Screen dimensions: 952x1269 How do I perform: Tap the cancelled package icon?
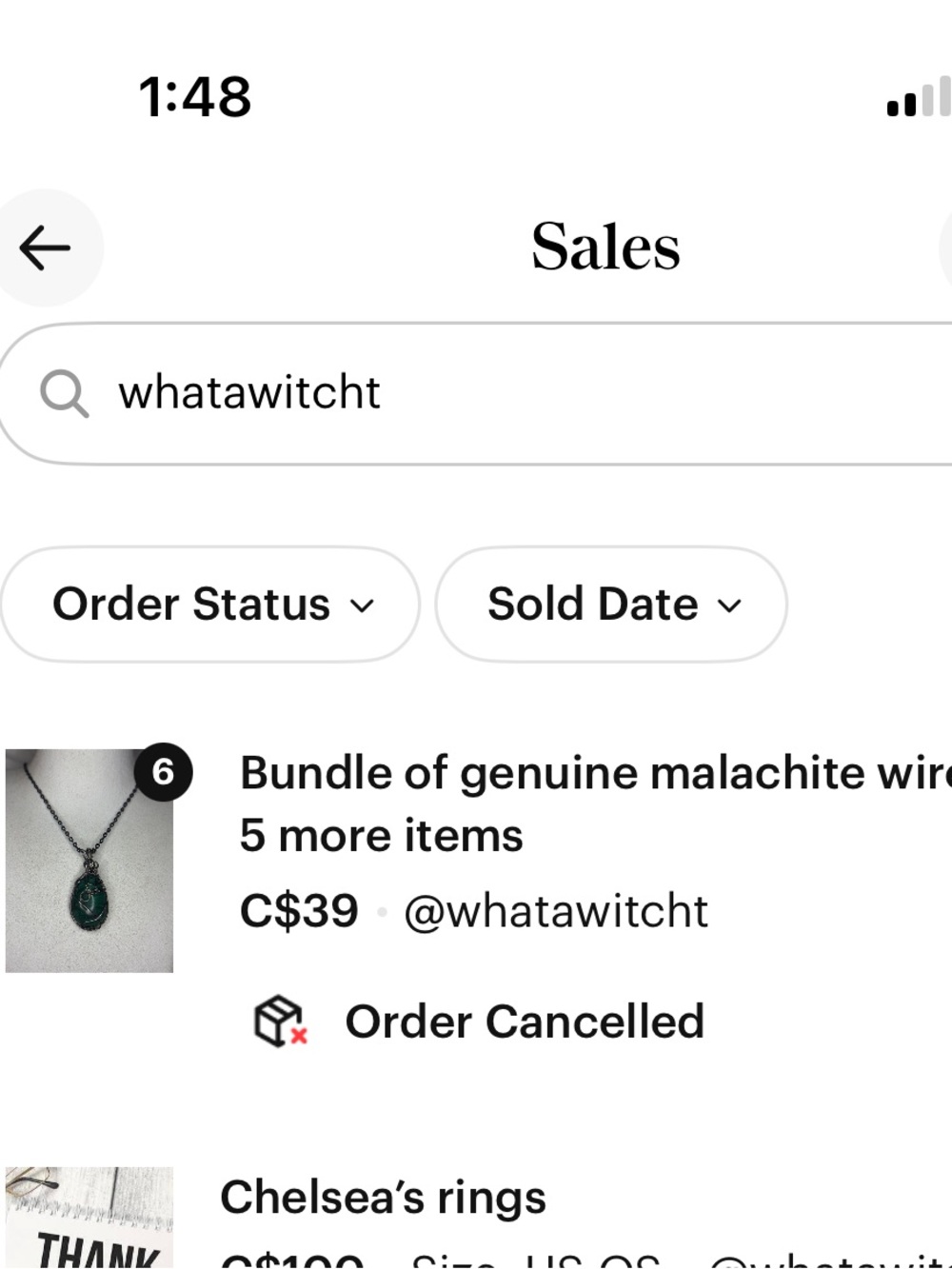pos(280,1021)
